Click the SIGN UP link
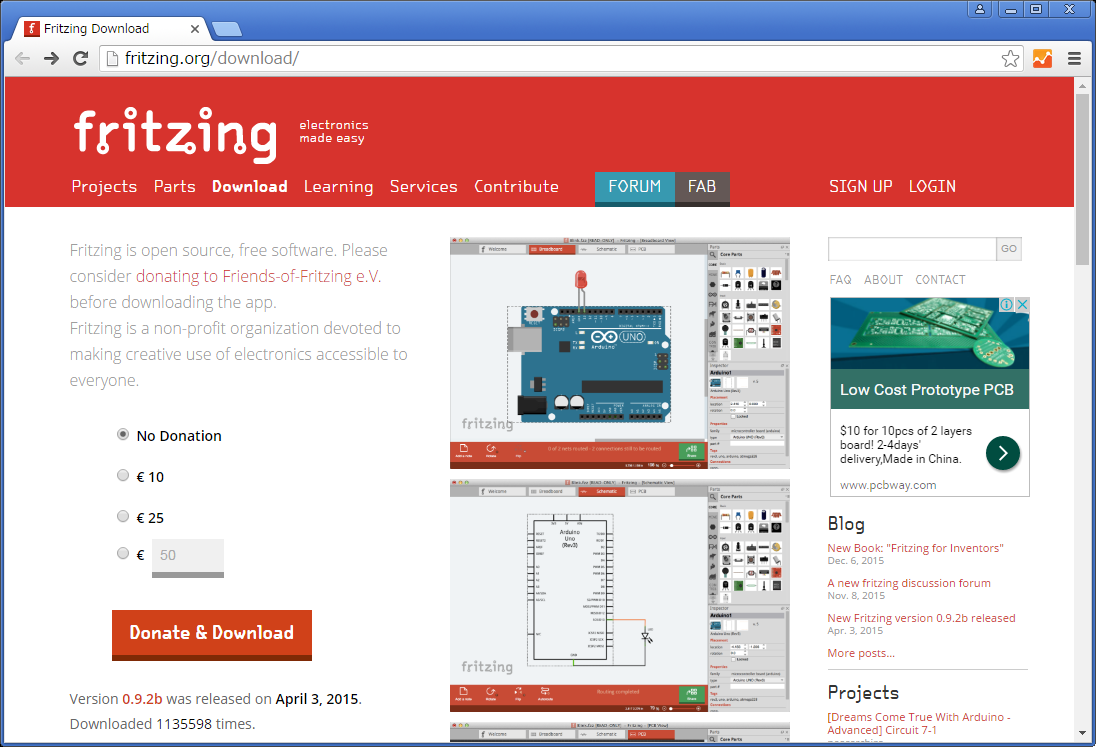This screenshot has height=747, width=1096. click(860, 187)
